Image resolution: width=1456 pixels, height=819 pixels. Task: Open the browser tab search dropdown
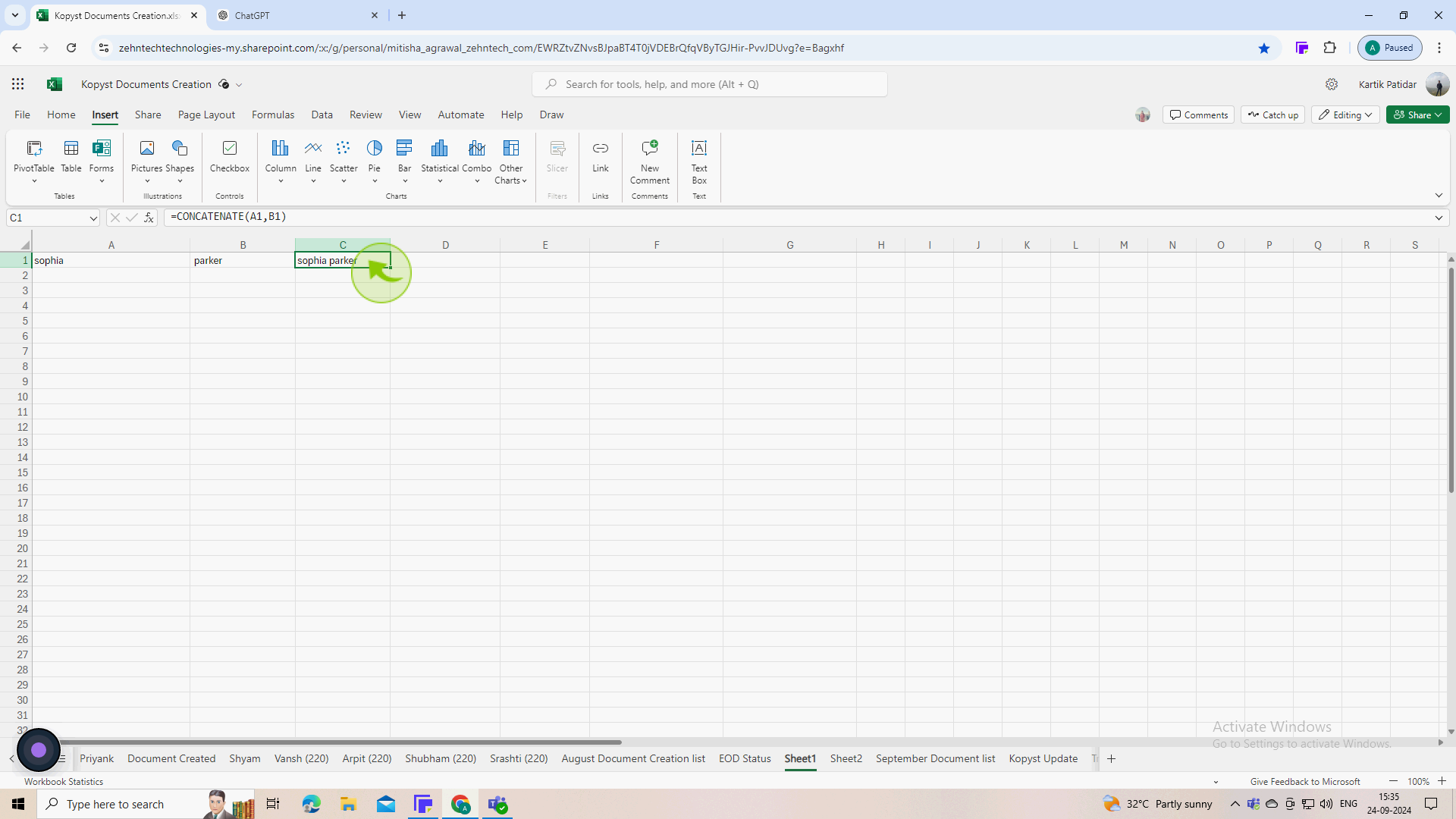[14, 15]
